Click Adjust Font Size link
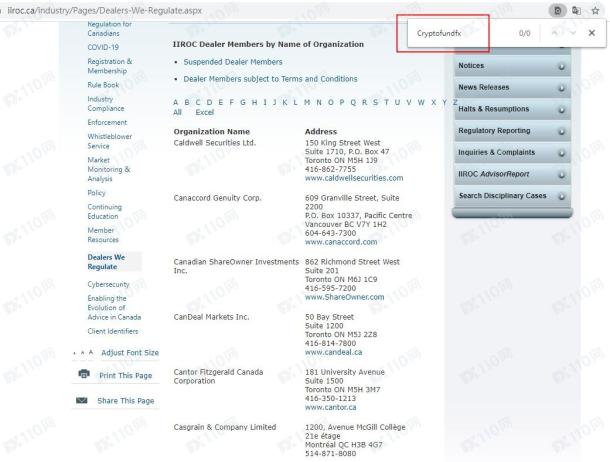610x462 pixels. tap(130, 353)
